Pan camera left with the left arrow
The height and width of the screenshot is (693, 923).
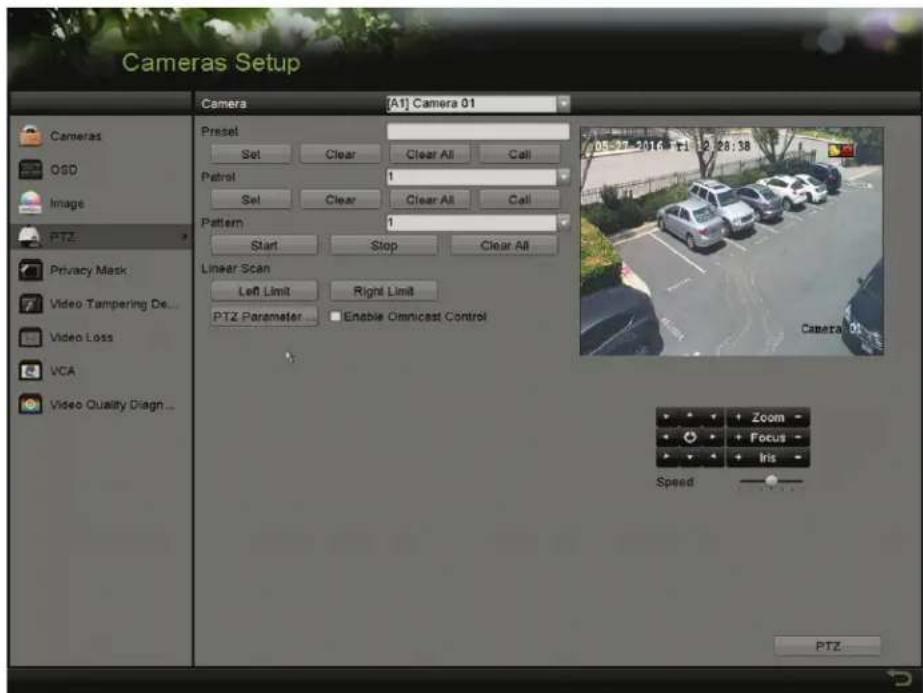click(667, 437)
